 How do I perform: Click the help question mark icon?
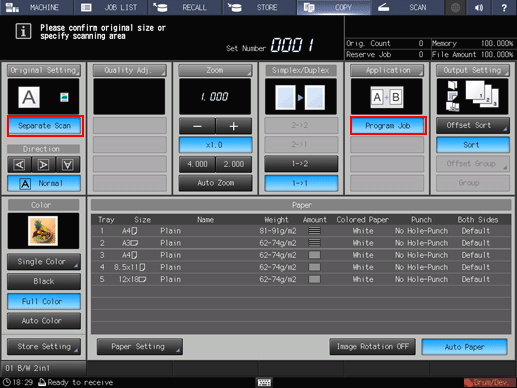(504, 7)
